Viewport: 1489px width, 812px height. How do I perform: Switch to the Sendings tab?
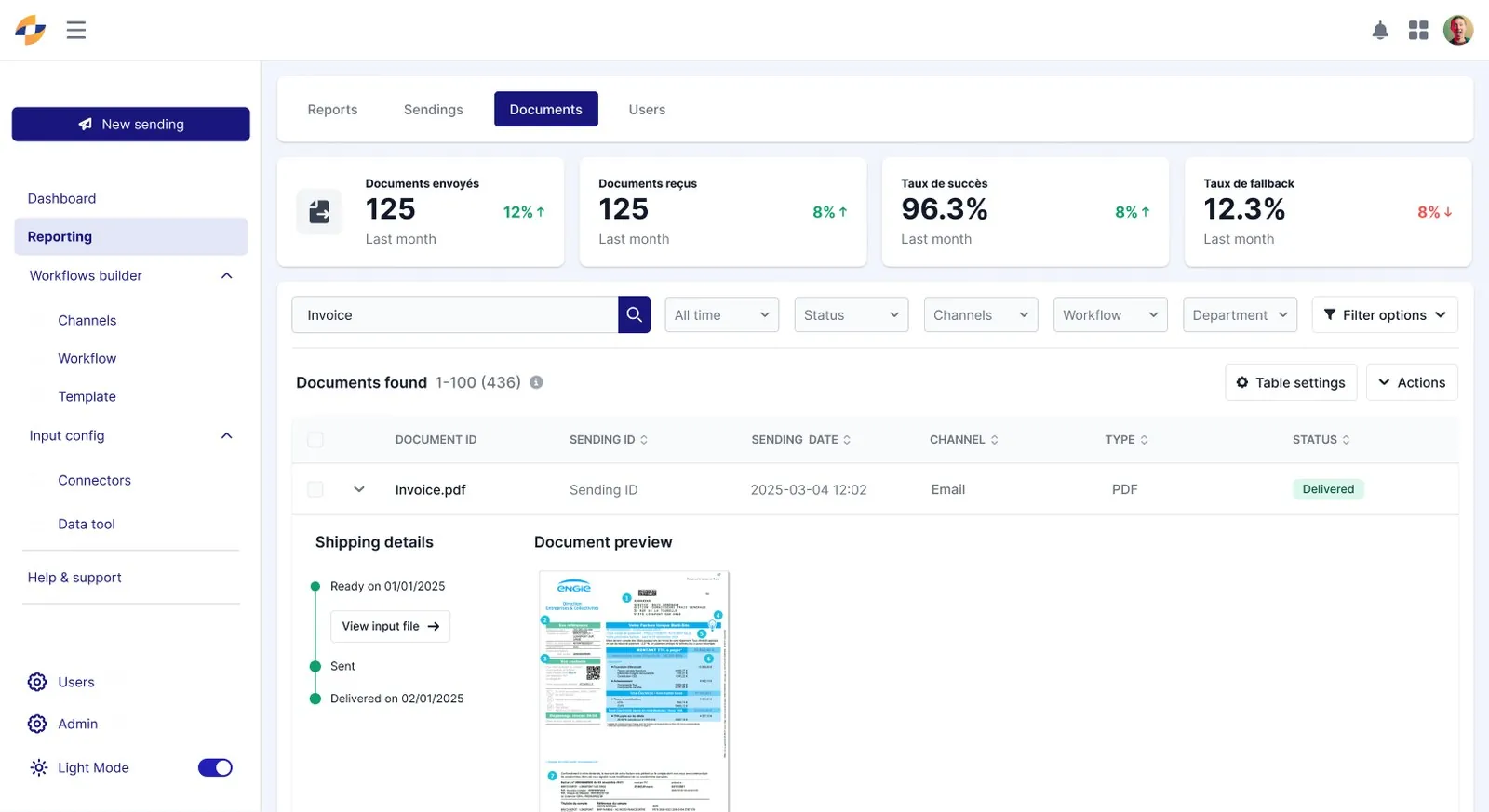pos(434,110)
